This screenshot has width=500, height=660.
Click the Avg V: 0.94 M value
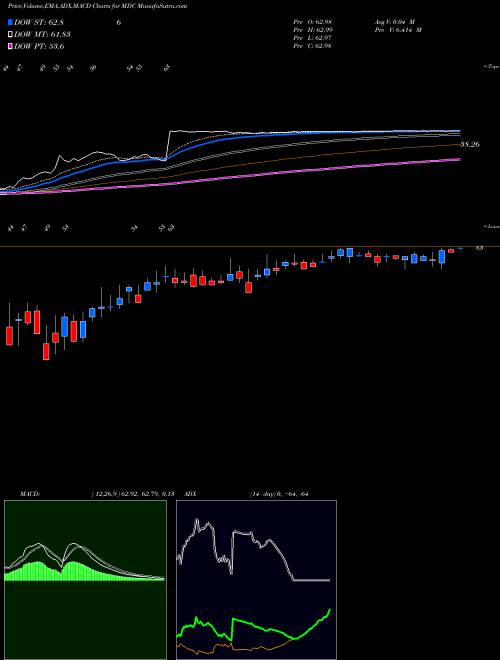click(397, 22)
